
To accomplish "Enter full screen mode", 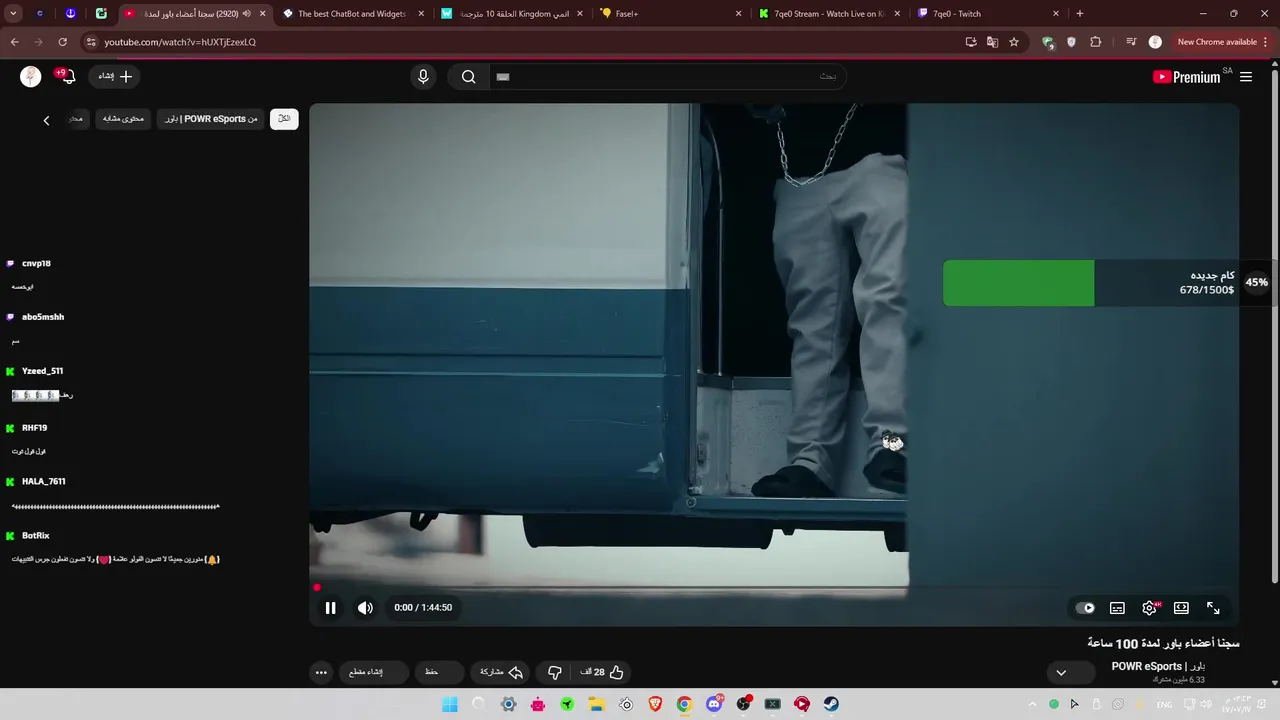I will click(1213, 608).
